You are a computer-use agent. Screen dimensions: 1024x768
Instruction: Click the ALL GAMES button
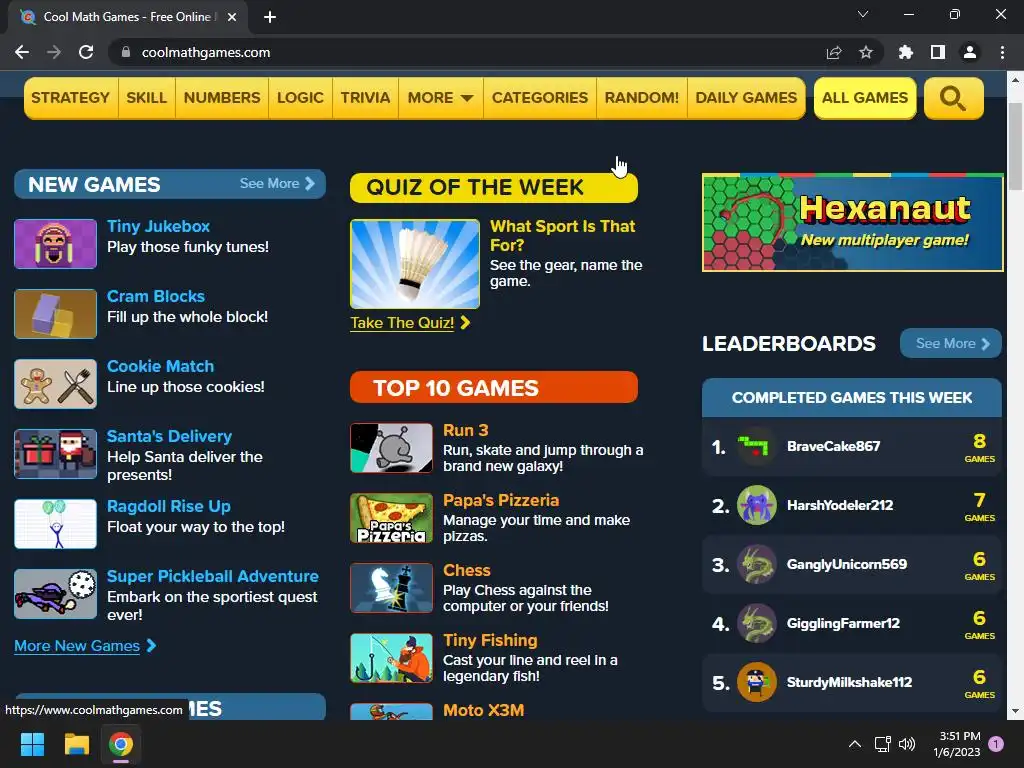tap(865, 98)
